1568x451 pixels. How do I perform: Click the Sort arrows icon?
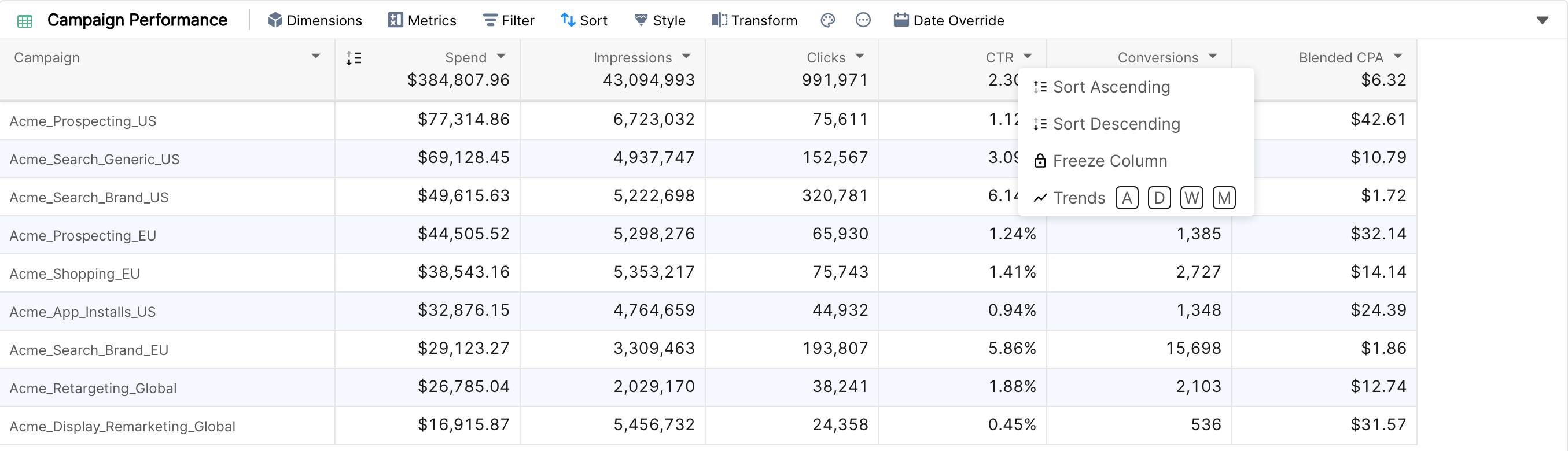pyautogui.click(x=568, y=20)
